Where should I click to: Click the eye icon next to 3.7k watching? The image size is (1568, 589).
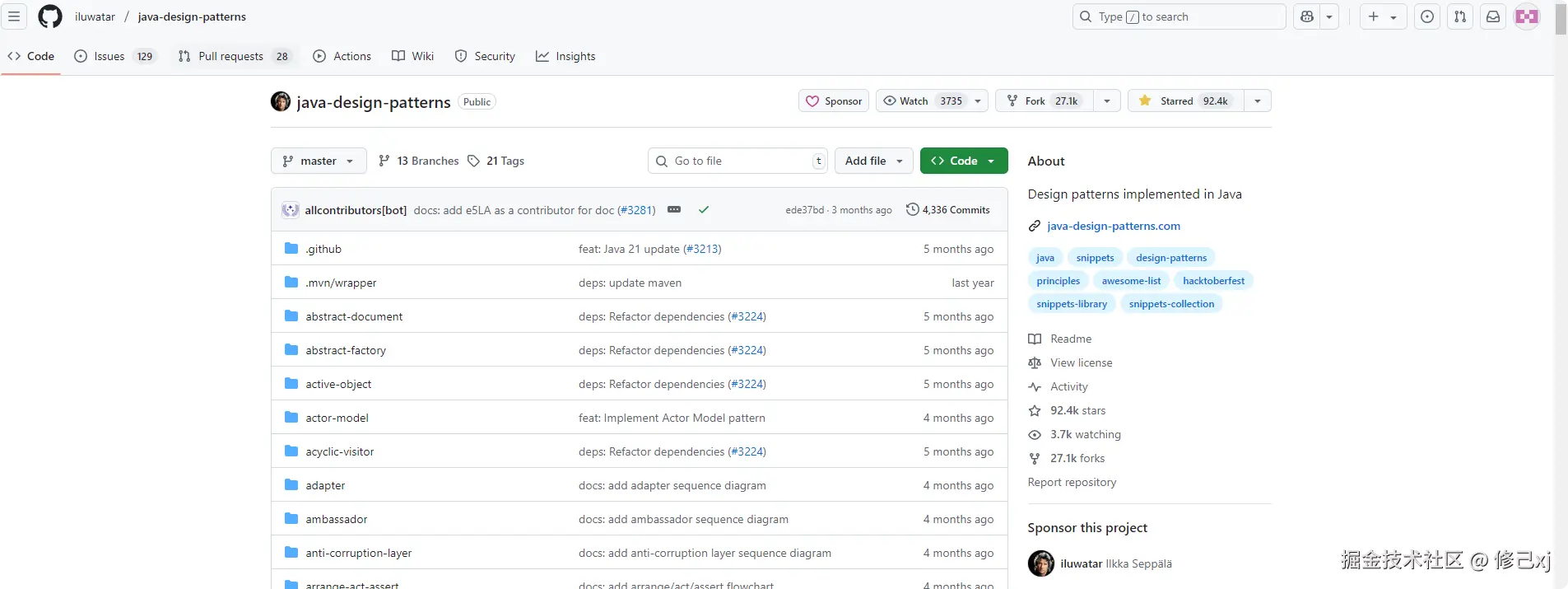pos(1035,434)
